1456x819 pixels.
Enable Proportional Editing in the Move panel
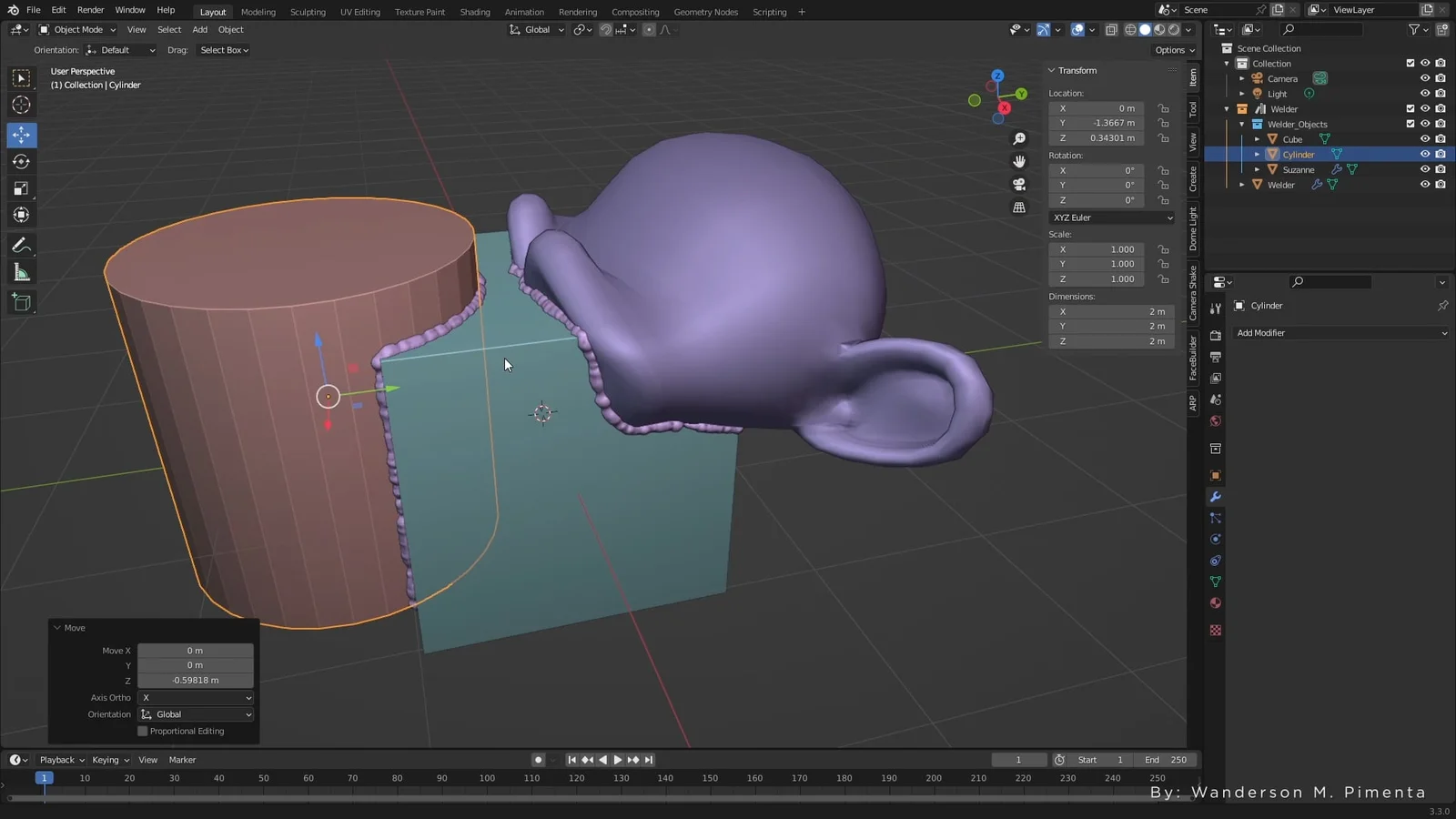tap(142, 731)
